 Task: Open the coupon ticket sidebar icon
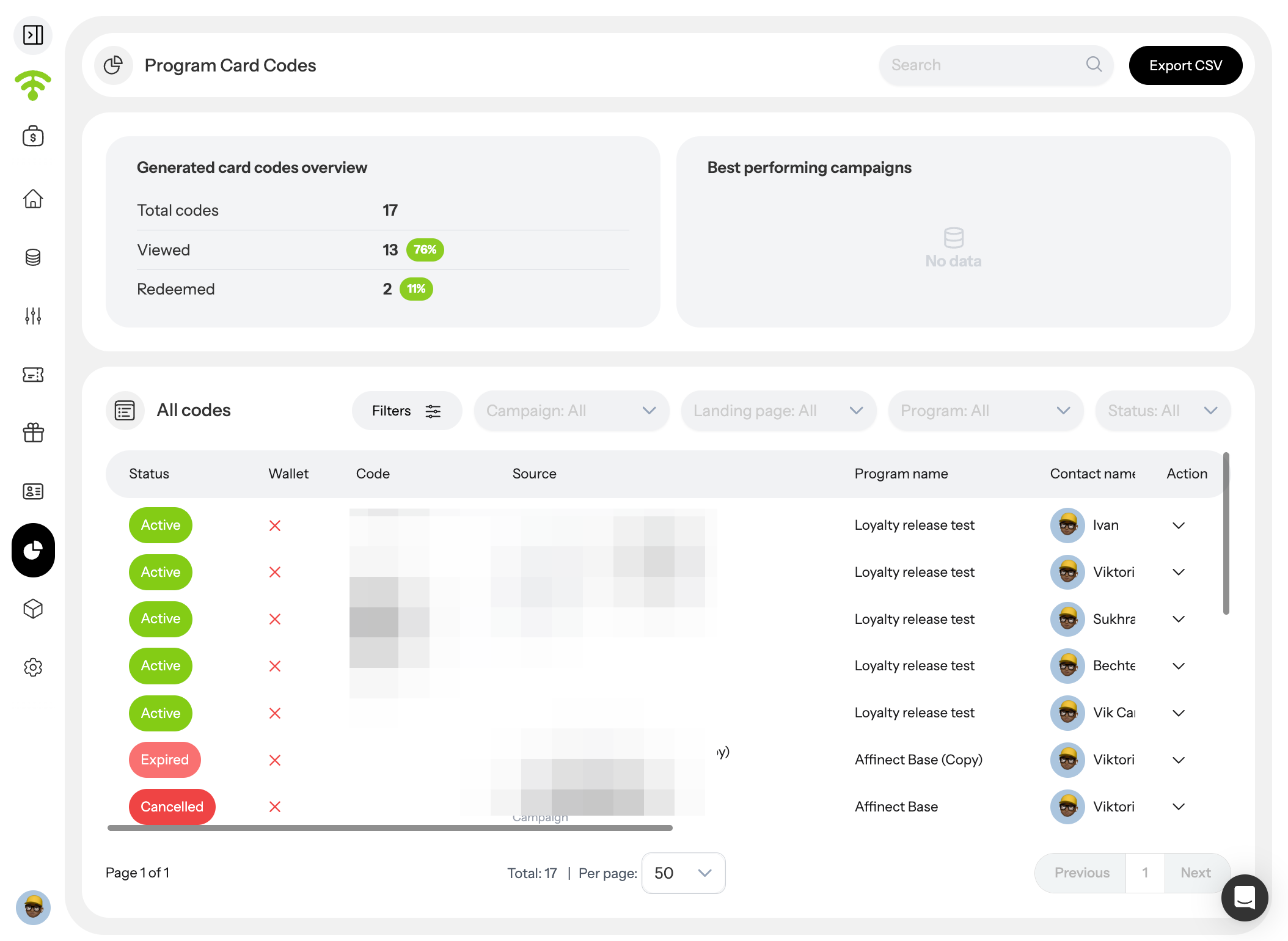[33, 375]
